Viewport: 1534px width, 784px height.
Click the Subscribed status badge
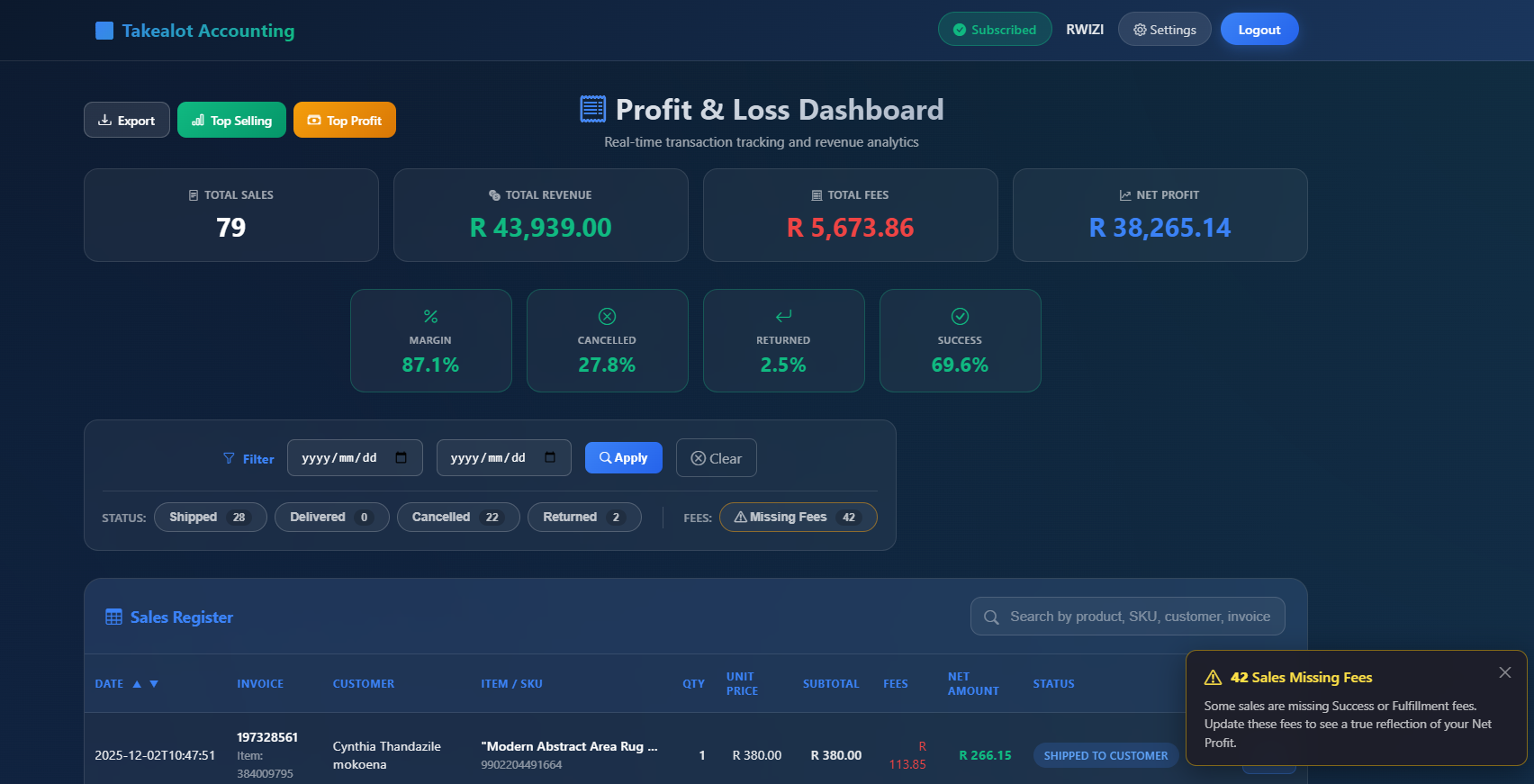tap(995, 30)
